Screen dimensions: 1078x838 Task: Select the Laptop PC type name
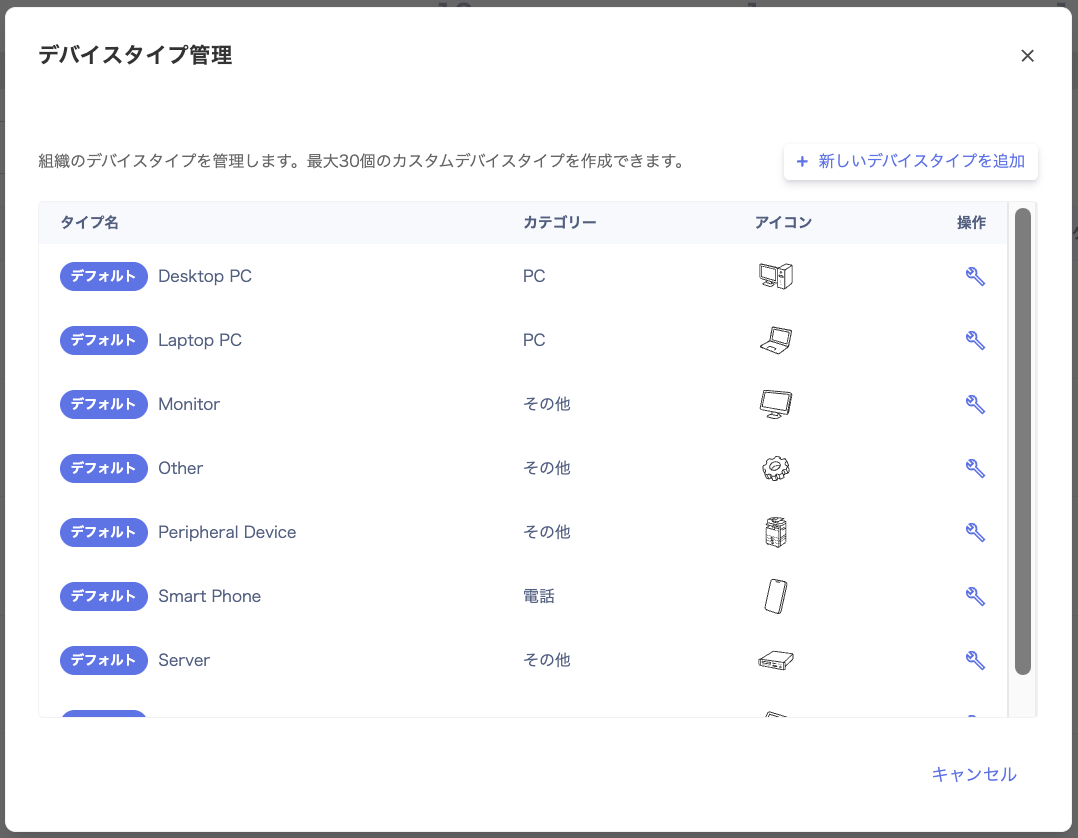(200, 340)
